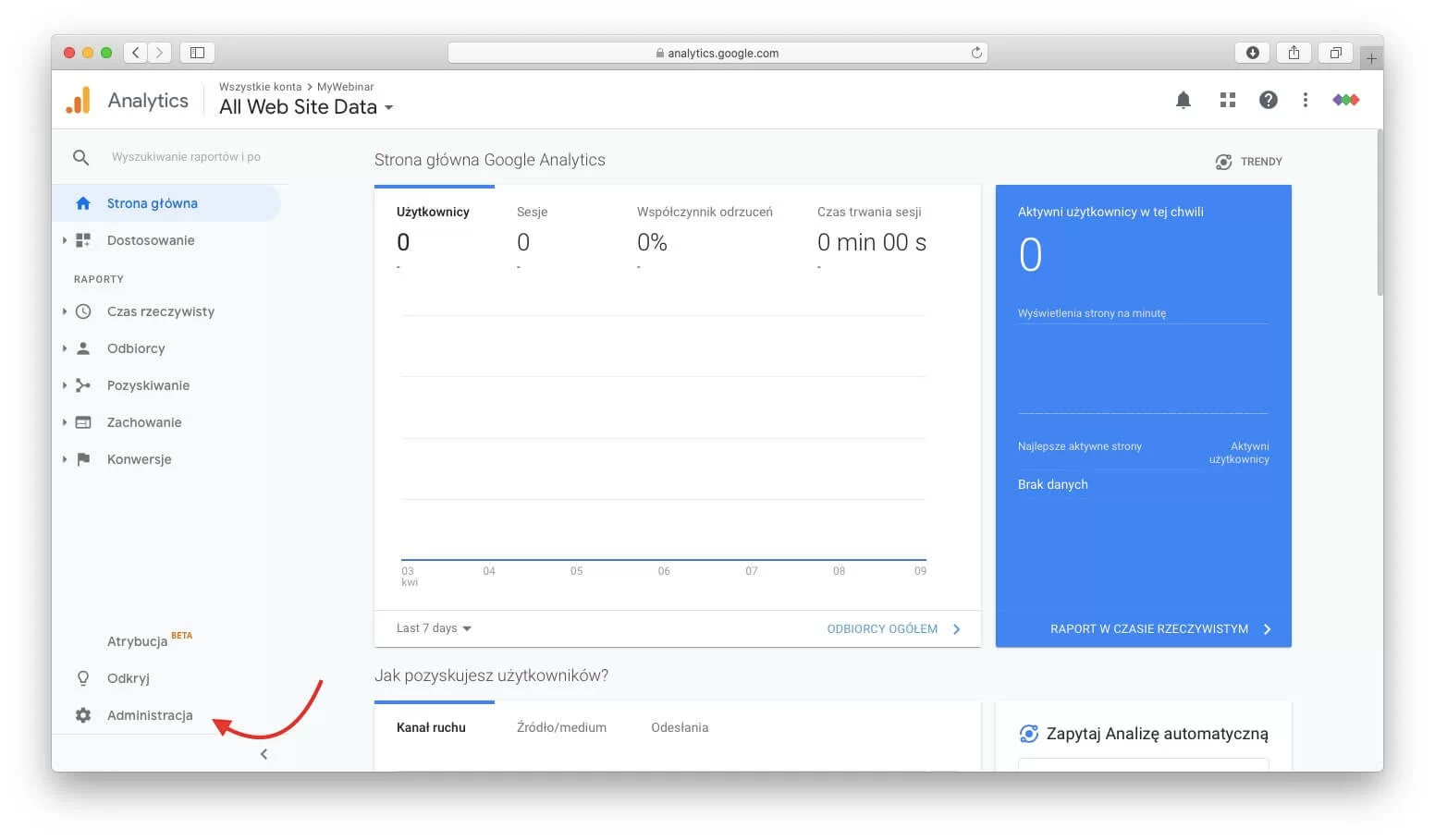Click the Dostosowanie dashboard icon
Viewport: 1435px width, 840px height.
(83, 240)
